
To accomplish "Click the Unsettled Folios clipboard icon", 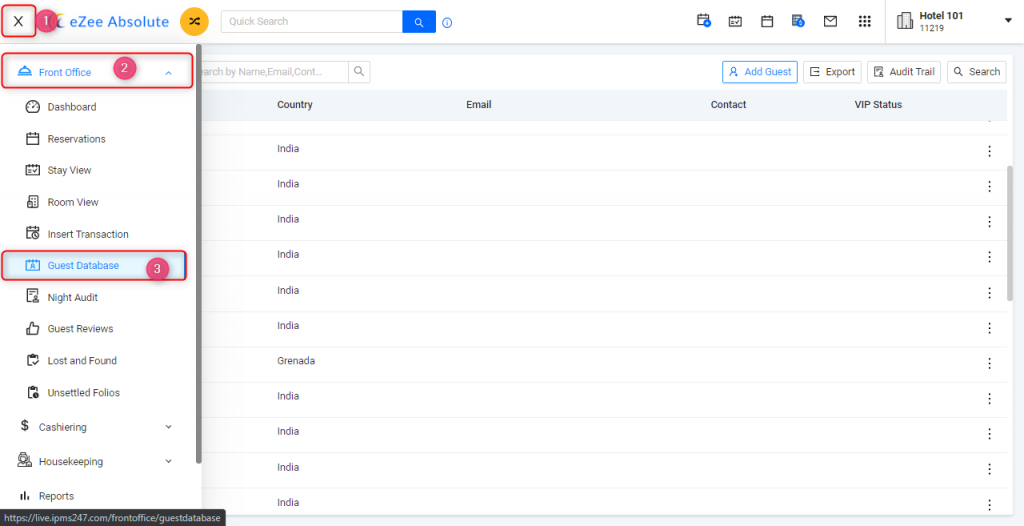I will (x=33, y=393).
